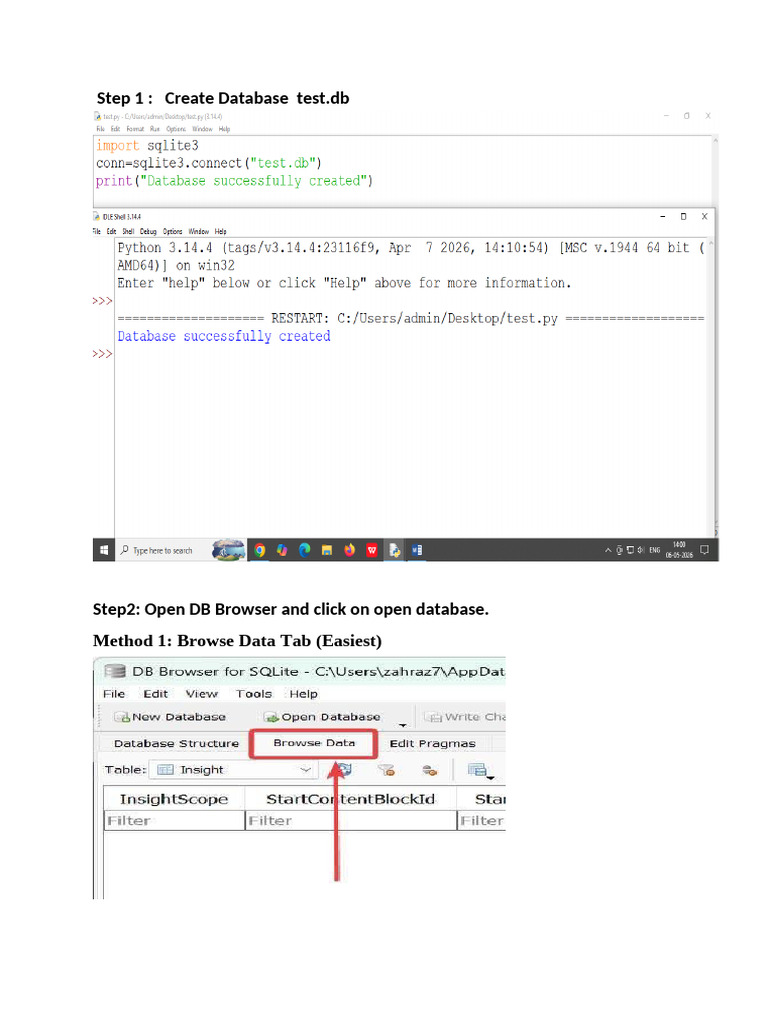768x1024 pixels.
Task: Open Firefox from the taskbar
Action: 349,550
